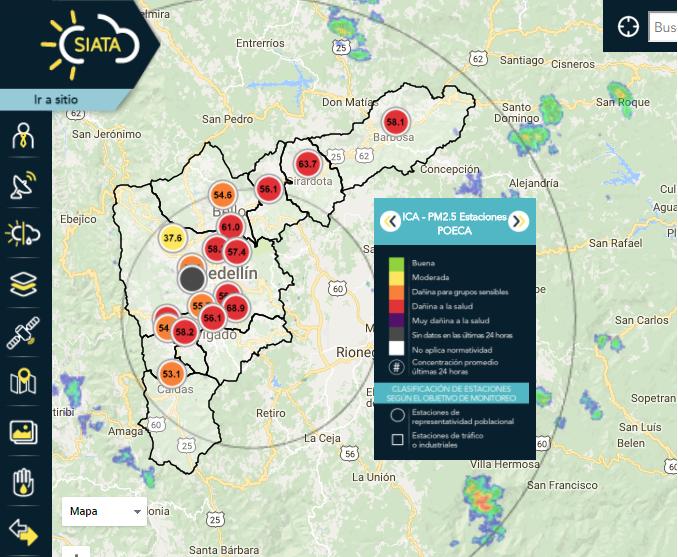Viewport: 678px width, 557px height.
Task: Click the purple 'Muy dañina' legend swatch
Action: (397, 320)
